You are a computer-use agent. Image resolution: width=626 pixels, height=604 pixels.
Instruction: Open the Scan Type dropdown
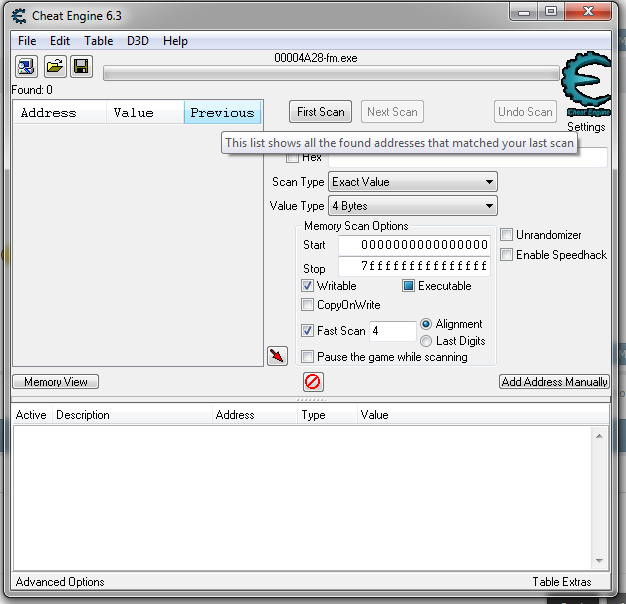click(413, 182)
